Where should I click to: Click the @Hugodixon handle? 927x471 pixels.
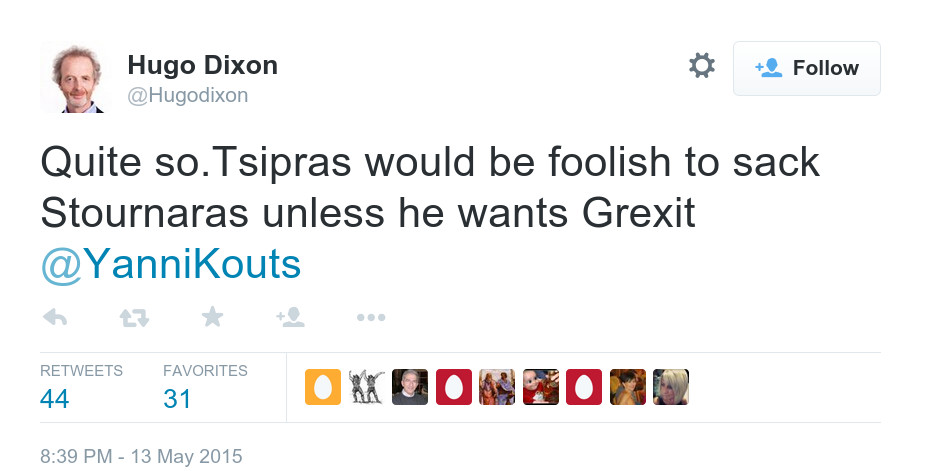click(187, 96)
